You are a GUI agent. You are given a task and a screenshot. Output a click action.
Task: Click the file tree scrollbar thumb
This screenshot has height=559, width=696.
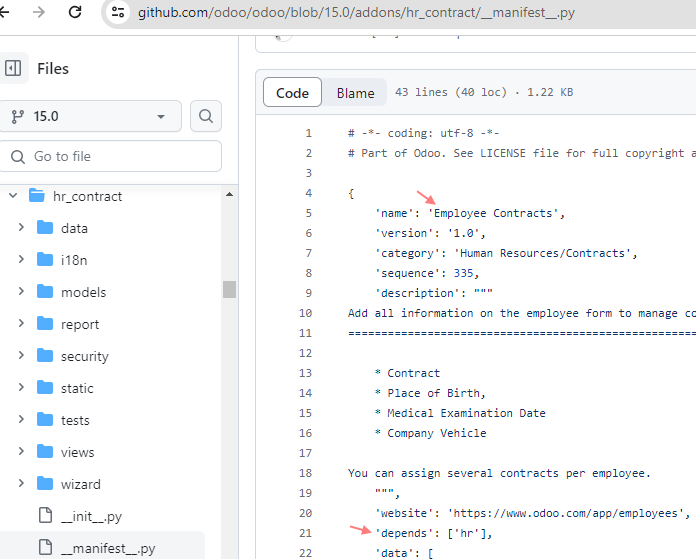[229, 289]
